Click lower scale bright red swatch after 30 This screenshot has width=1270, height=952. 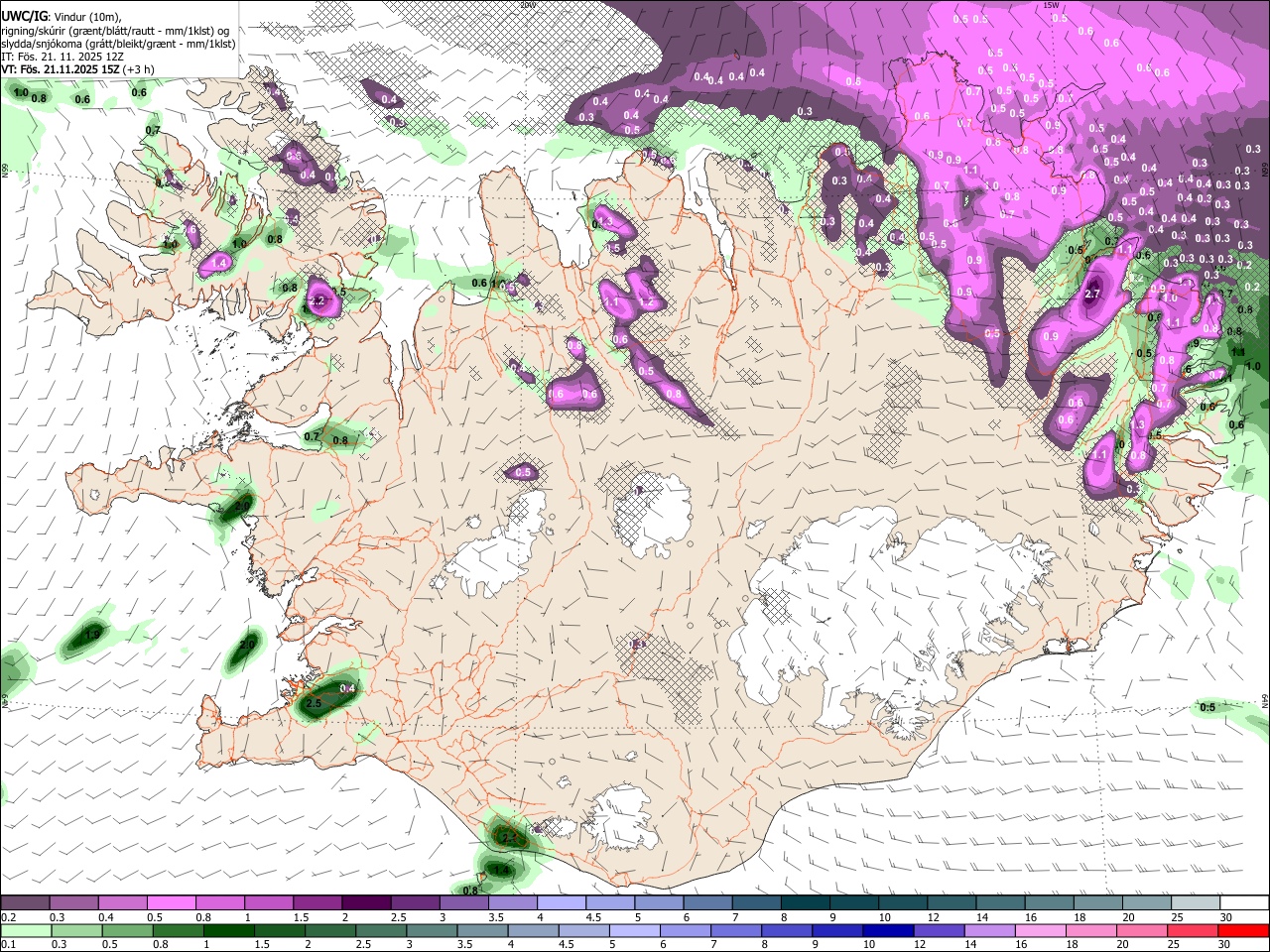point(1244,931)
